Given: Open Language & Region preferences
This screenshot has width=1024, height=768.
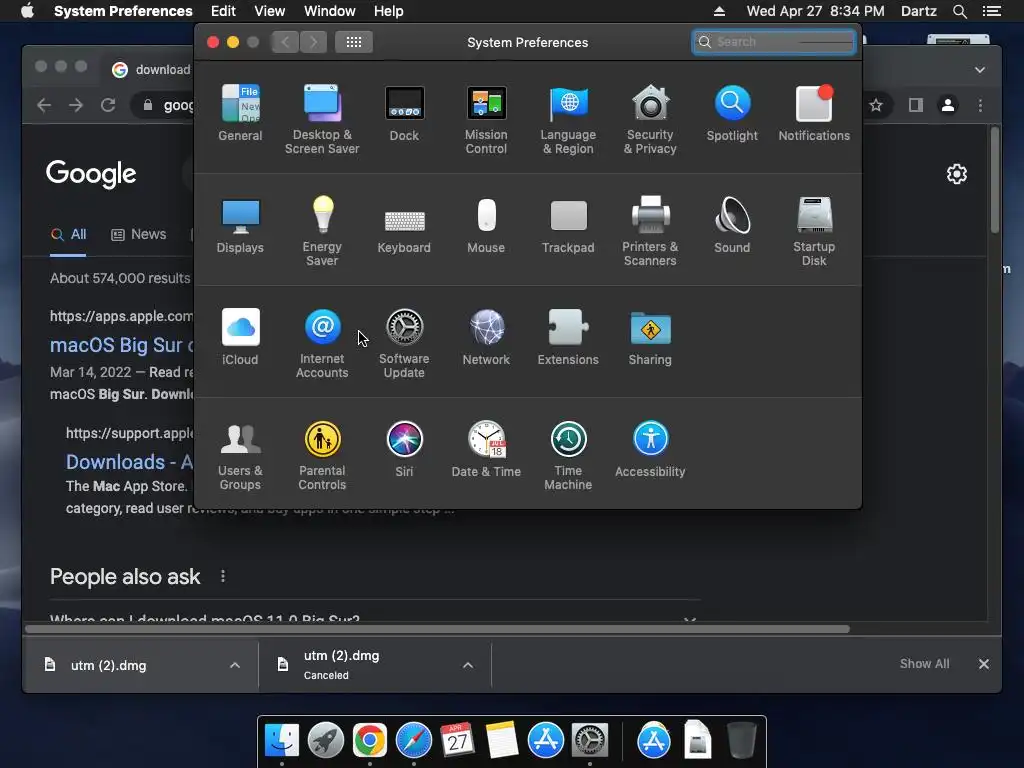Looking at the screenshot, I should 568,120.
